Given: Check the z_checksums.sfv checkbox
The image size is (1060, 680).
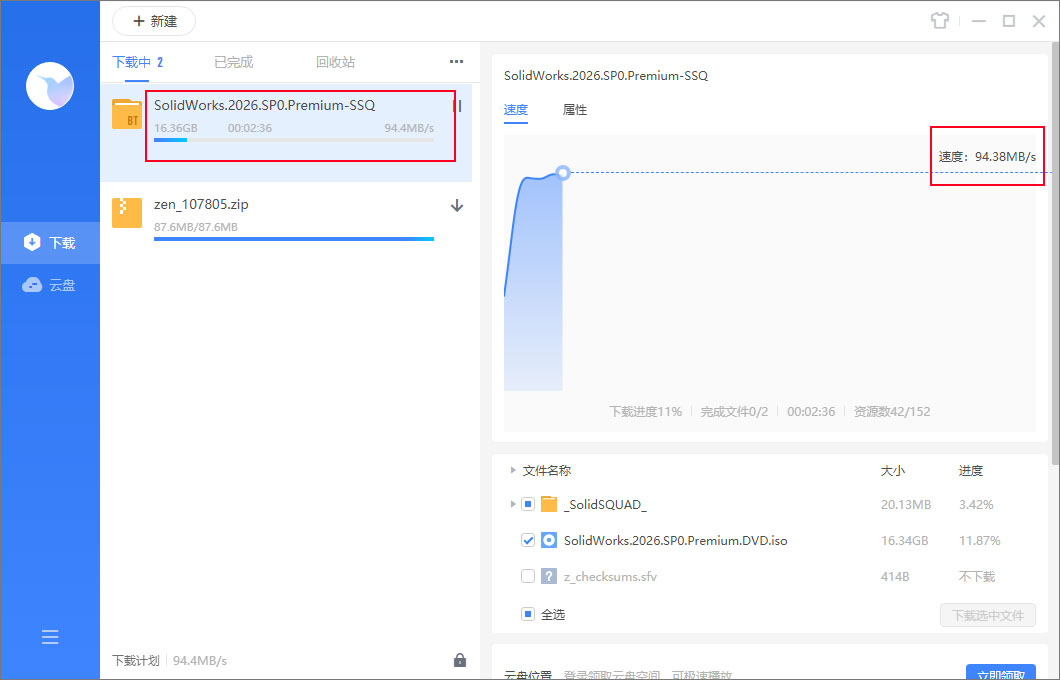Looking at the screenshot, I should [528, 577].
